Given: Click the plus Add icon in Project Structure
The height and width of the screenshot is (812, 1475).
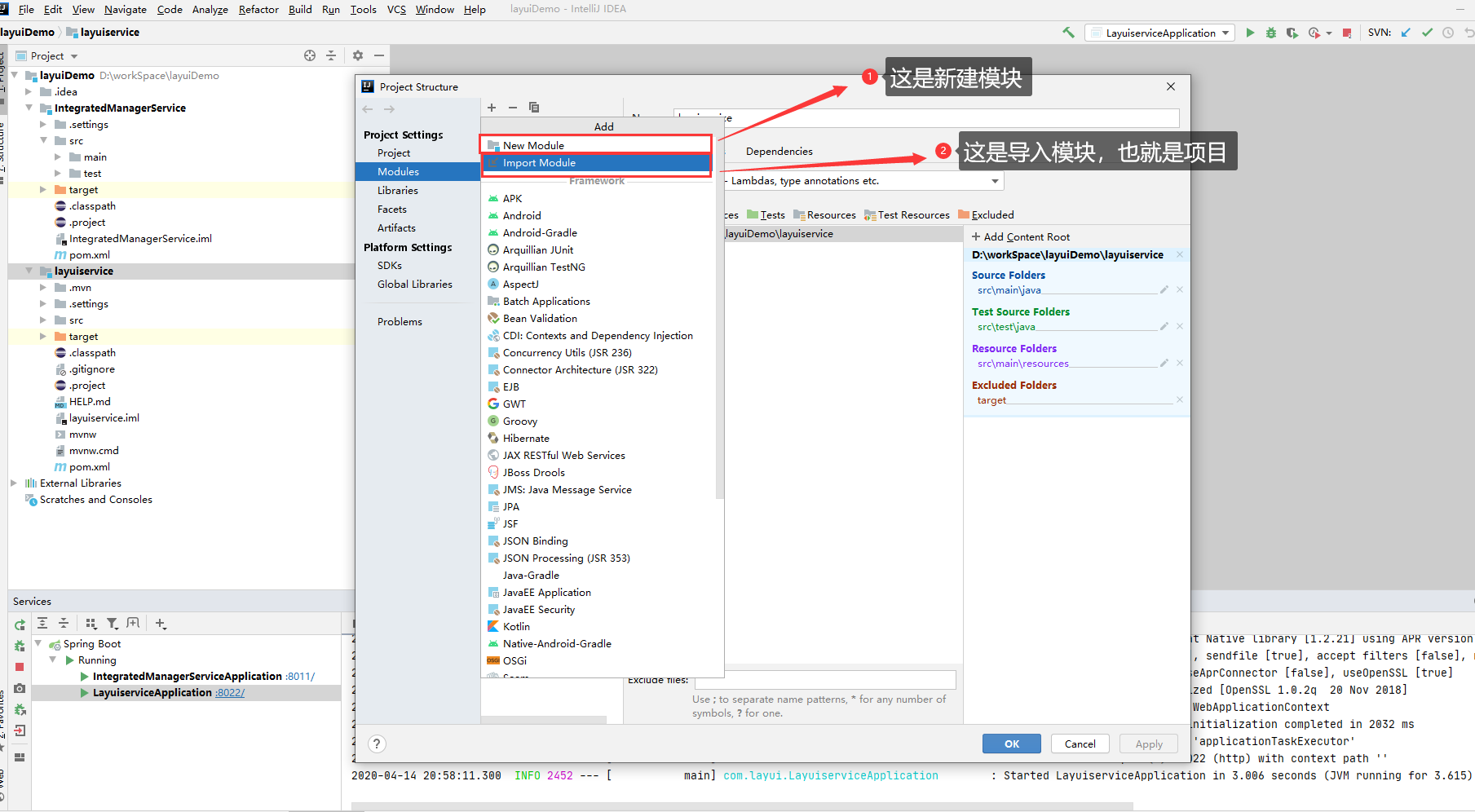Looking at the screenshot, I should pos(492,108).
